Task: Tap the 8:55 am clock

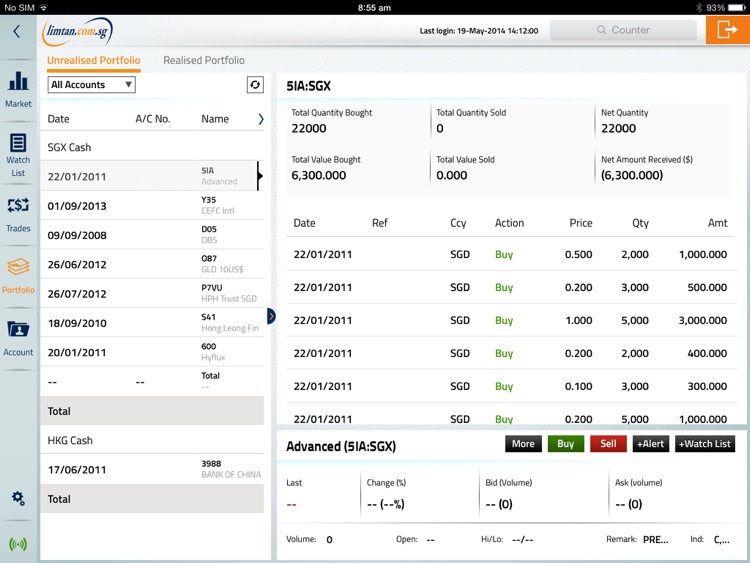Action: pos(375,8)
